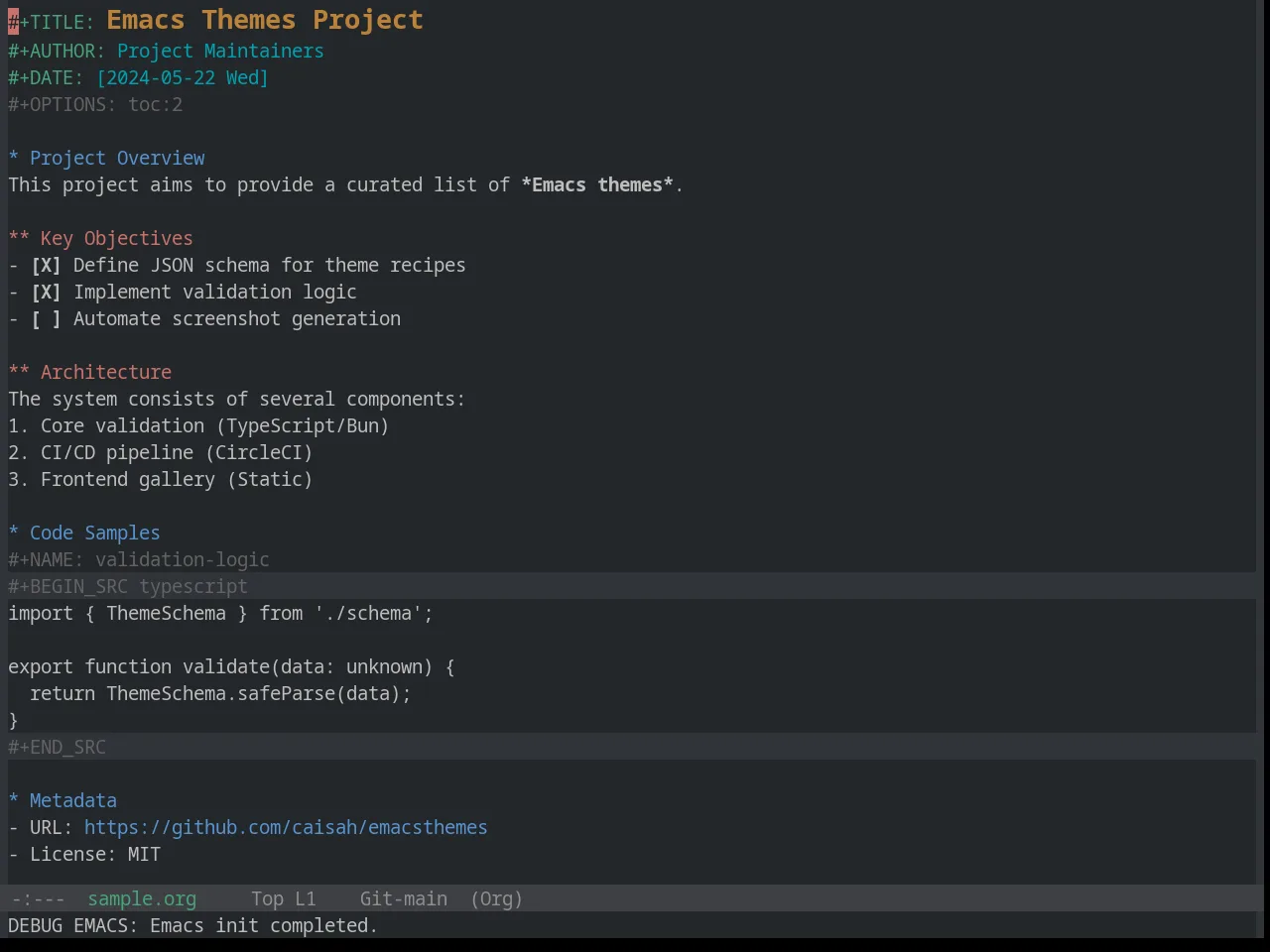Click the import ThemeSchema code line
The image size is (1270, 952).
point(220,614)
